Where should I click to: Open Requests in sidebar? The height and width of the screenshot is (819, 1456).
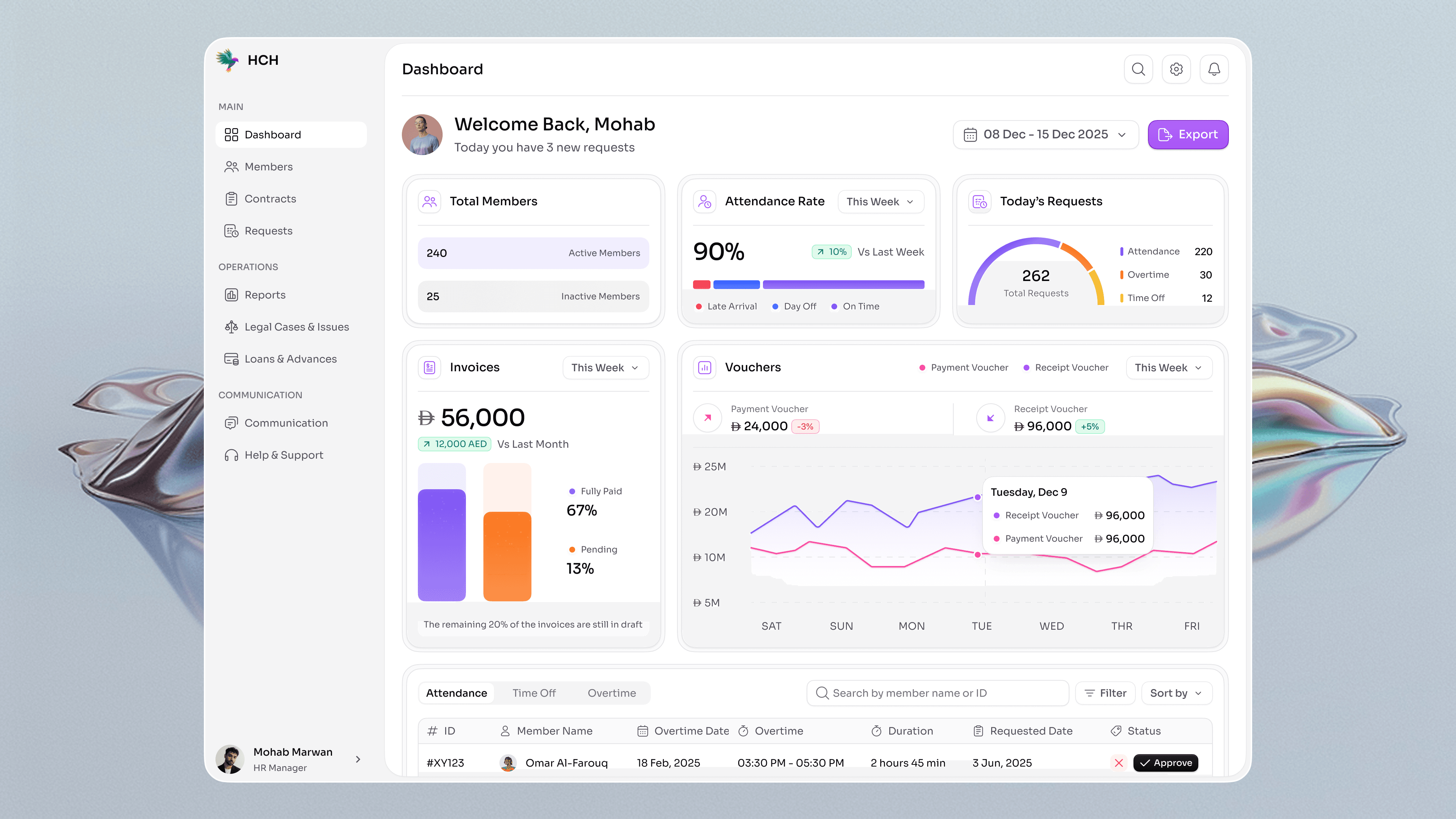pos(291,231)
